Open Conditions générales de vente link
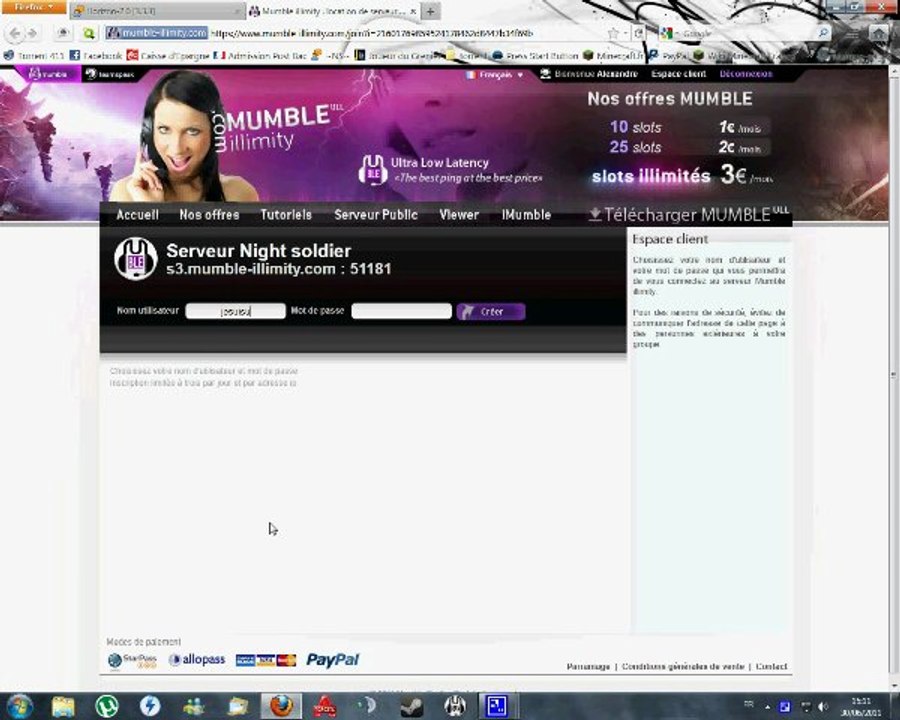This screenshot has width=900, height=720. 683,667
